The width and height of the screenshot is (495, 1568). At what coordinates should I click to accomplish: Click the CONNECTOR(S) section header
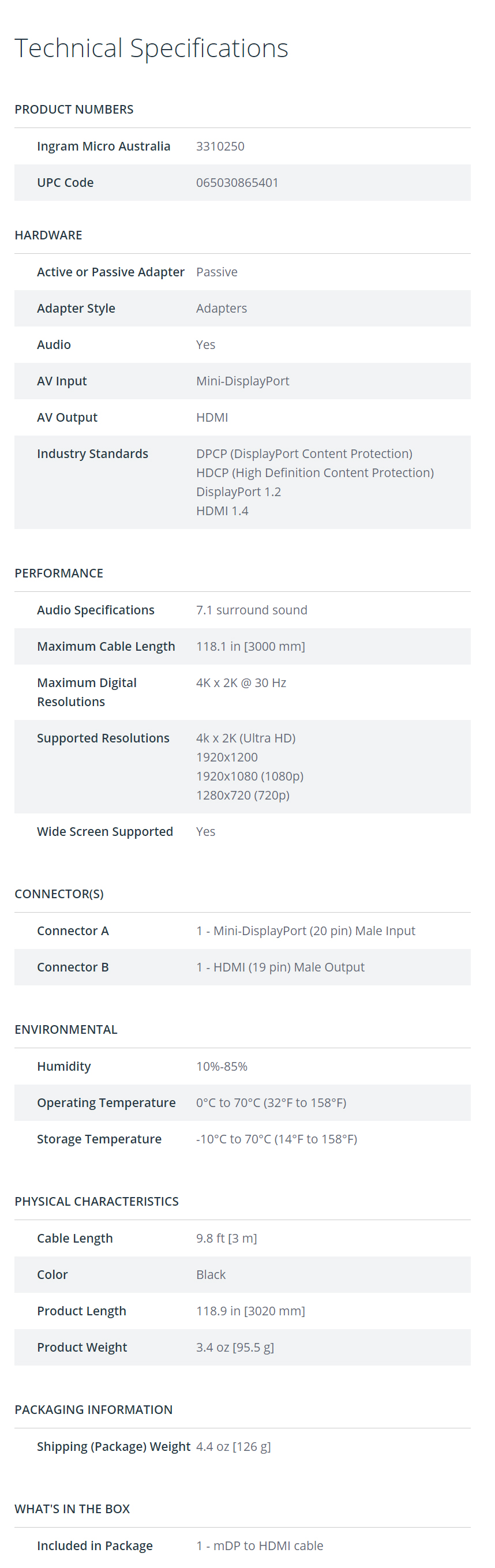[x=59, y=894]
